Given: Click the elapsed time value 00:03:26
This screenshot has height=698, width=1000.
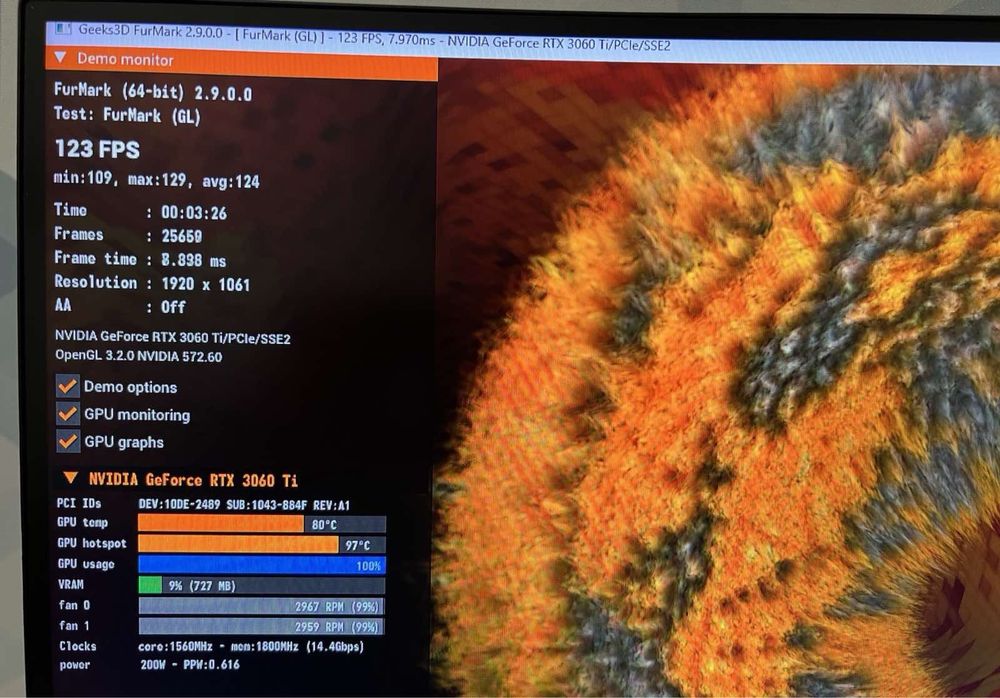Looking at the screenshot, I should 194,212.
